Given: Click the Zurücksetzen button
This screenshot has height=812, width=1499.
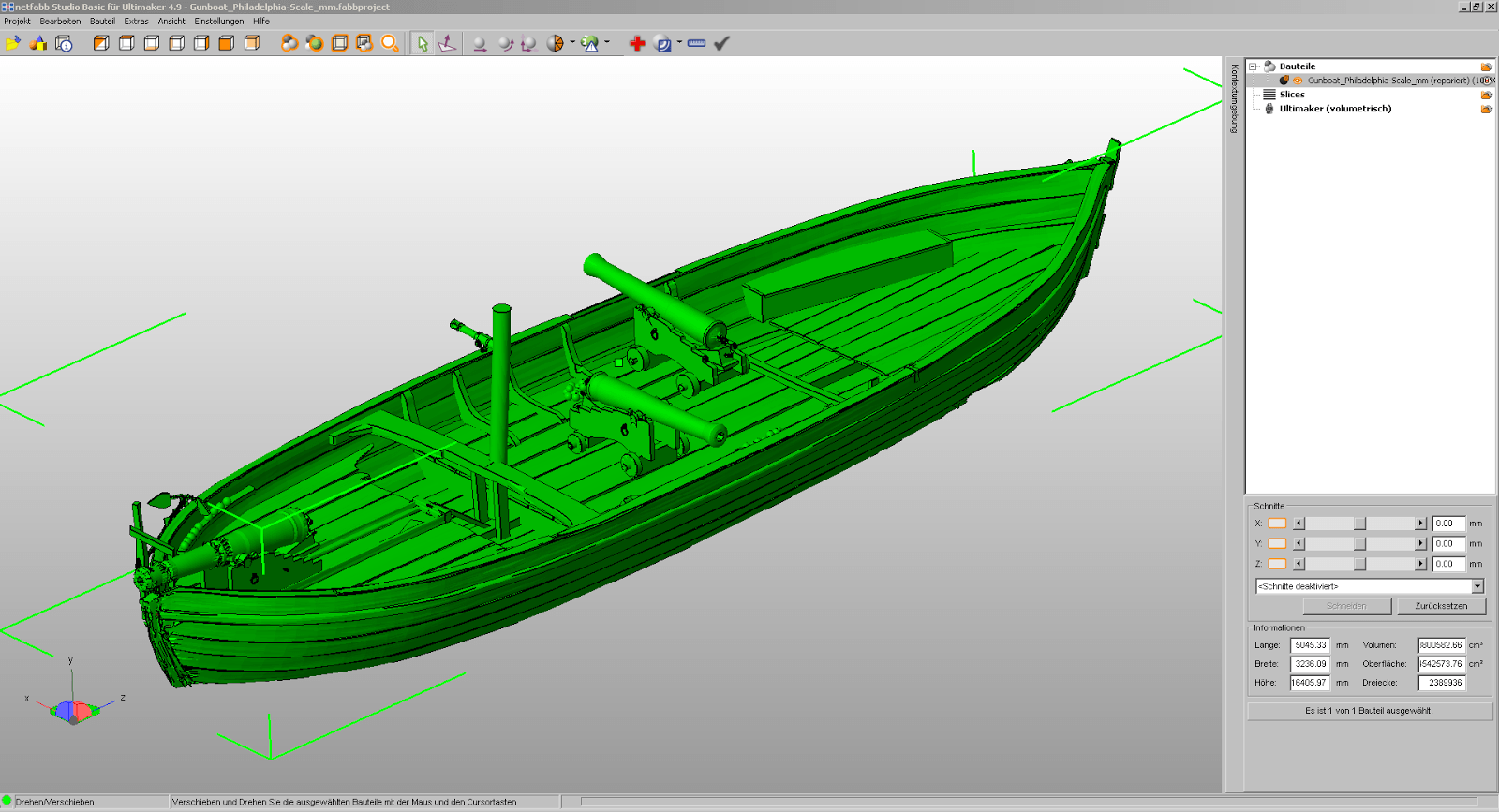Looking at the screenshot, I should click(1441, 606).
